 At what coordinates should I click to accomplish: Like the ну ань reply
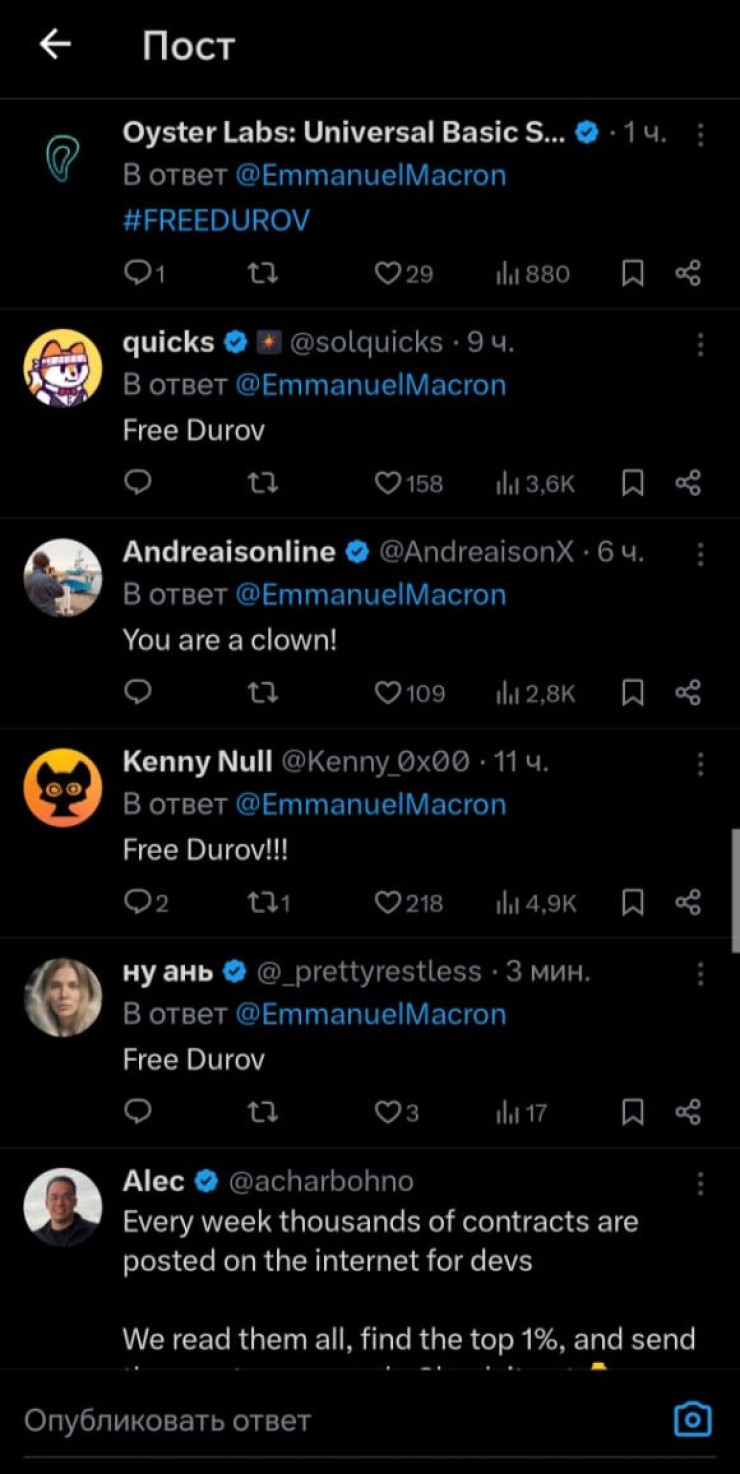coord(388,1112)
